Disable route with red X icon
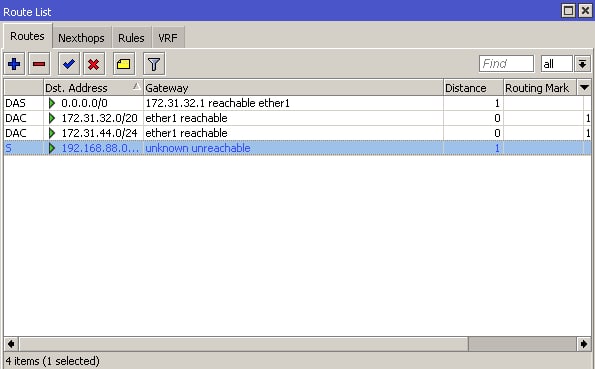The width and height of the screenshot is (595, 369). 93,64
